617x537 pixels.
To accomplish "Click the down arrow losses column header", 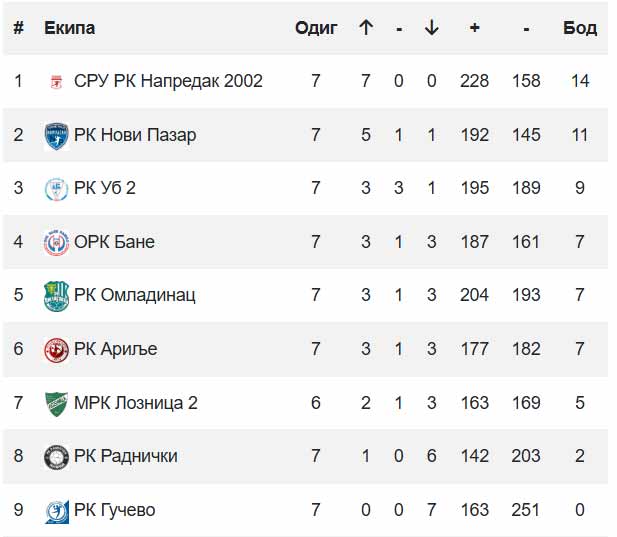I will (431, 28).
